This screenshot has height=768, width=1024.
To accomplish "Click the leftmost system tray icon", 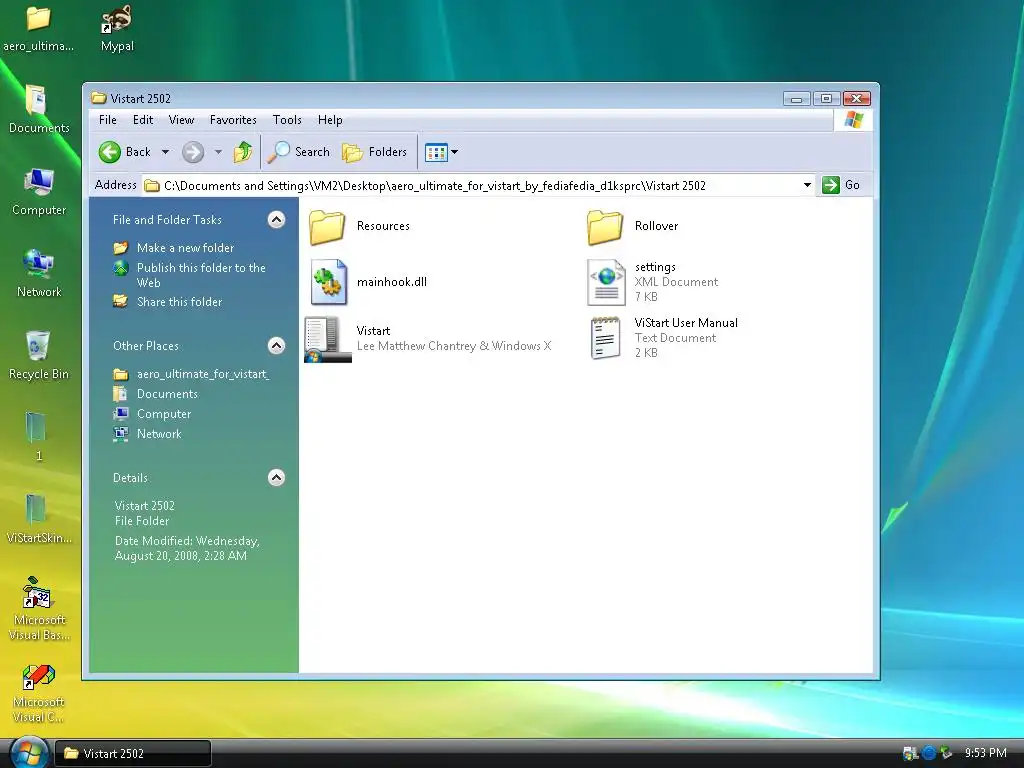I will (x=910, y=753).
